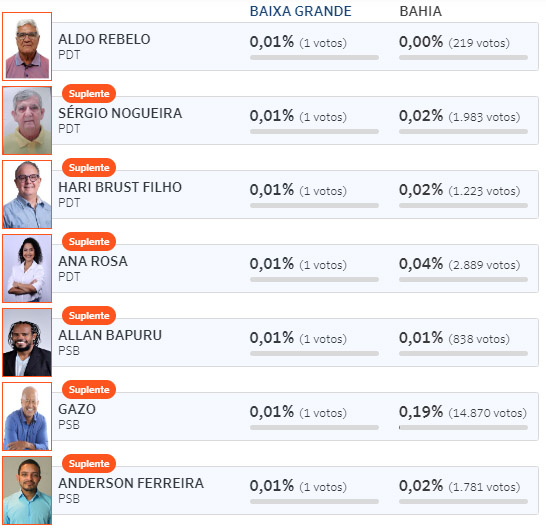The image size is (546, 531).
Task: Open Ana Rosa's candidate photo
Action: point(27,268)
